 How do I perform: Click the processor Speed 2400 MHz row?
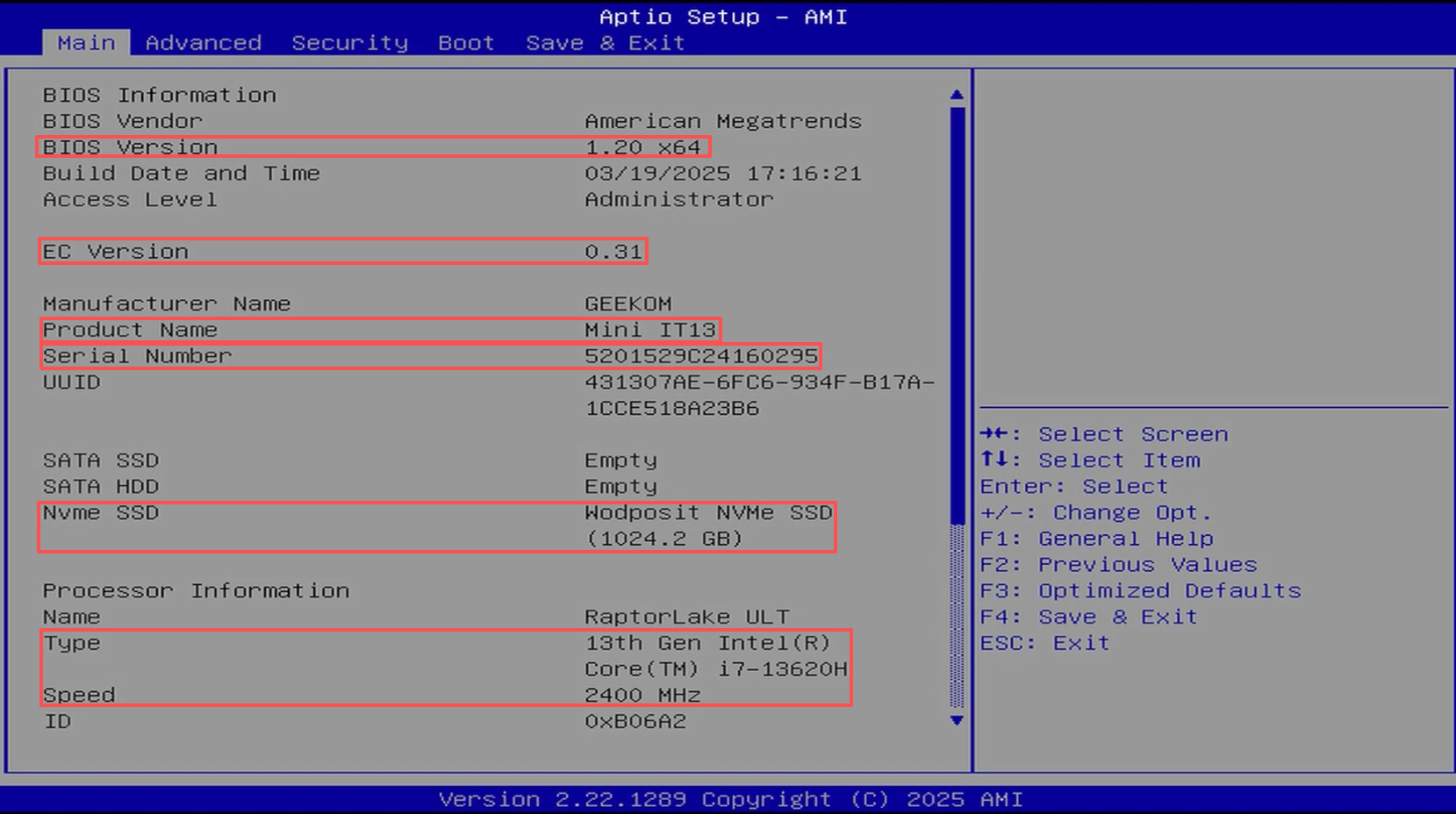point(445,695)
